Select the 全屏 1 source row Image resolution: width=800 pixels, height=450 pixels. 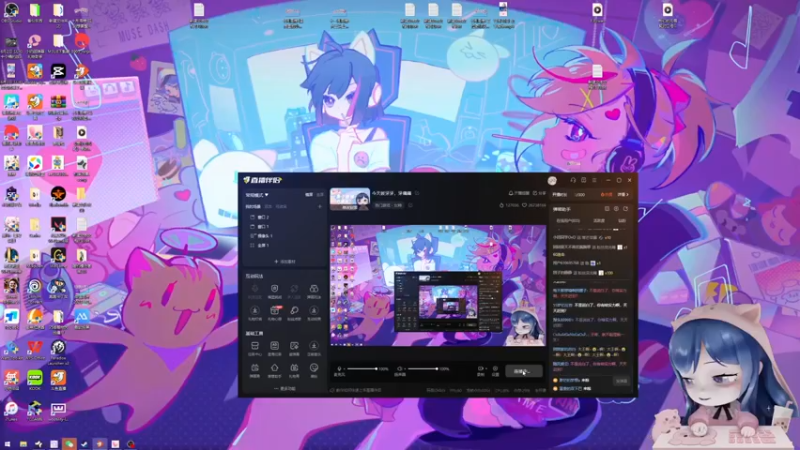pyautogui.click(x=284, y=245)
